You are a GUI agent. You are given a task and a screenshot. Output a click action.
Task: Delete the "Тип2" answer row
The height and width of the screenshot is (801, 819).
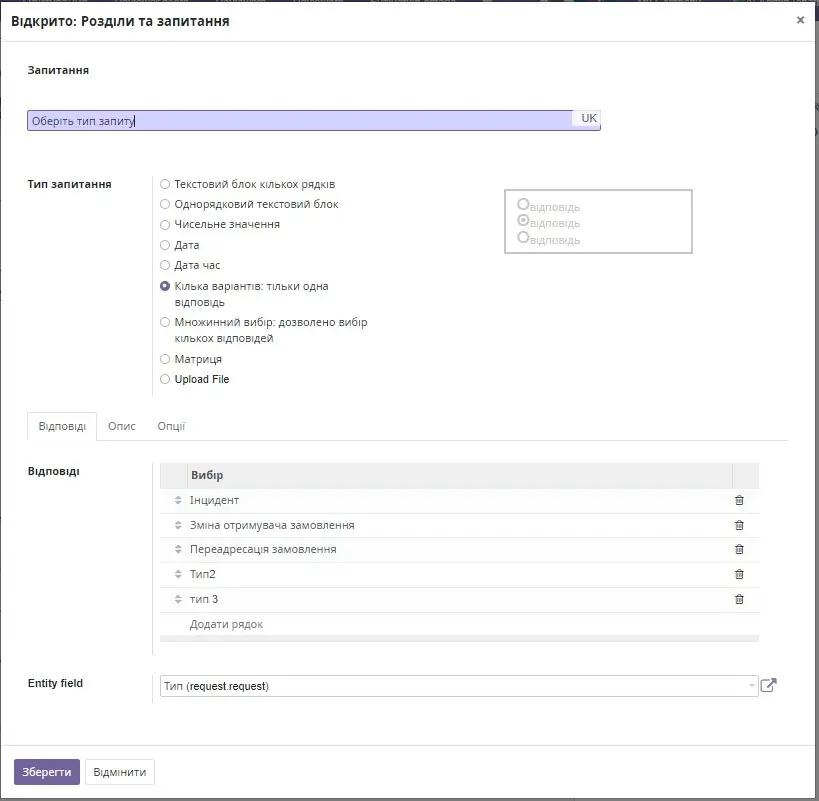tap(739, 574)
